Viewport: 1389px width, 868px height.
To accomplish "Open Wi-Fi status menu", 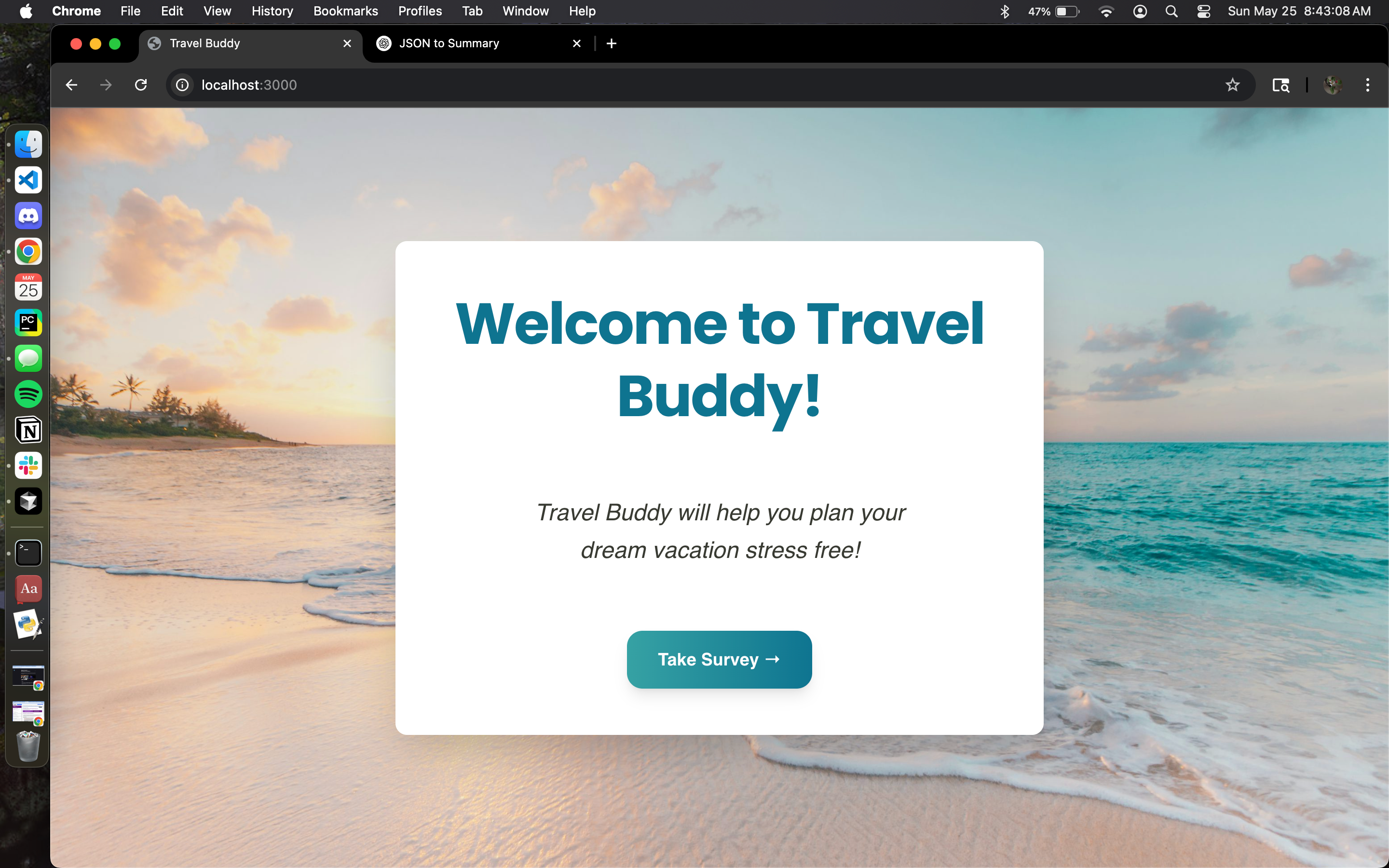I will 1105,11.
